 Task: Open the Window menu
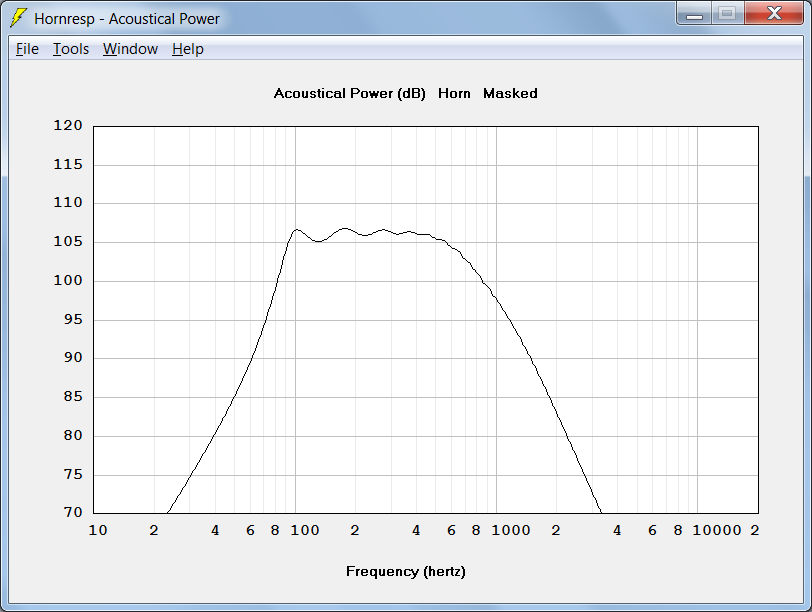130,49
